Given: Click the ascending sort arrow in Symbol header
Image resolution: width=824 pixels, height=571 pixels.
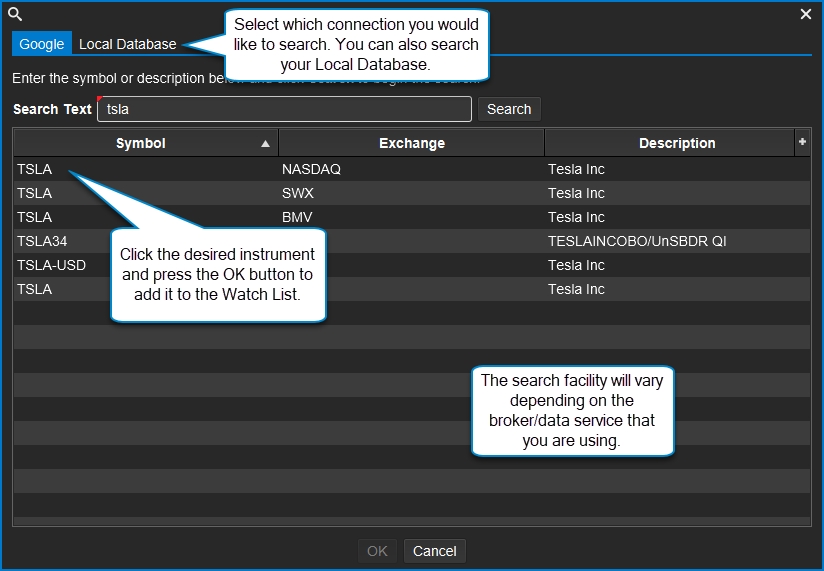Looking at the screenshot, I should (x=265, y=144).
